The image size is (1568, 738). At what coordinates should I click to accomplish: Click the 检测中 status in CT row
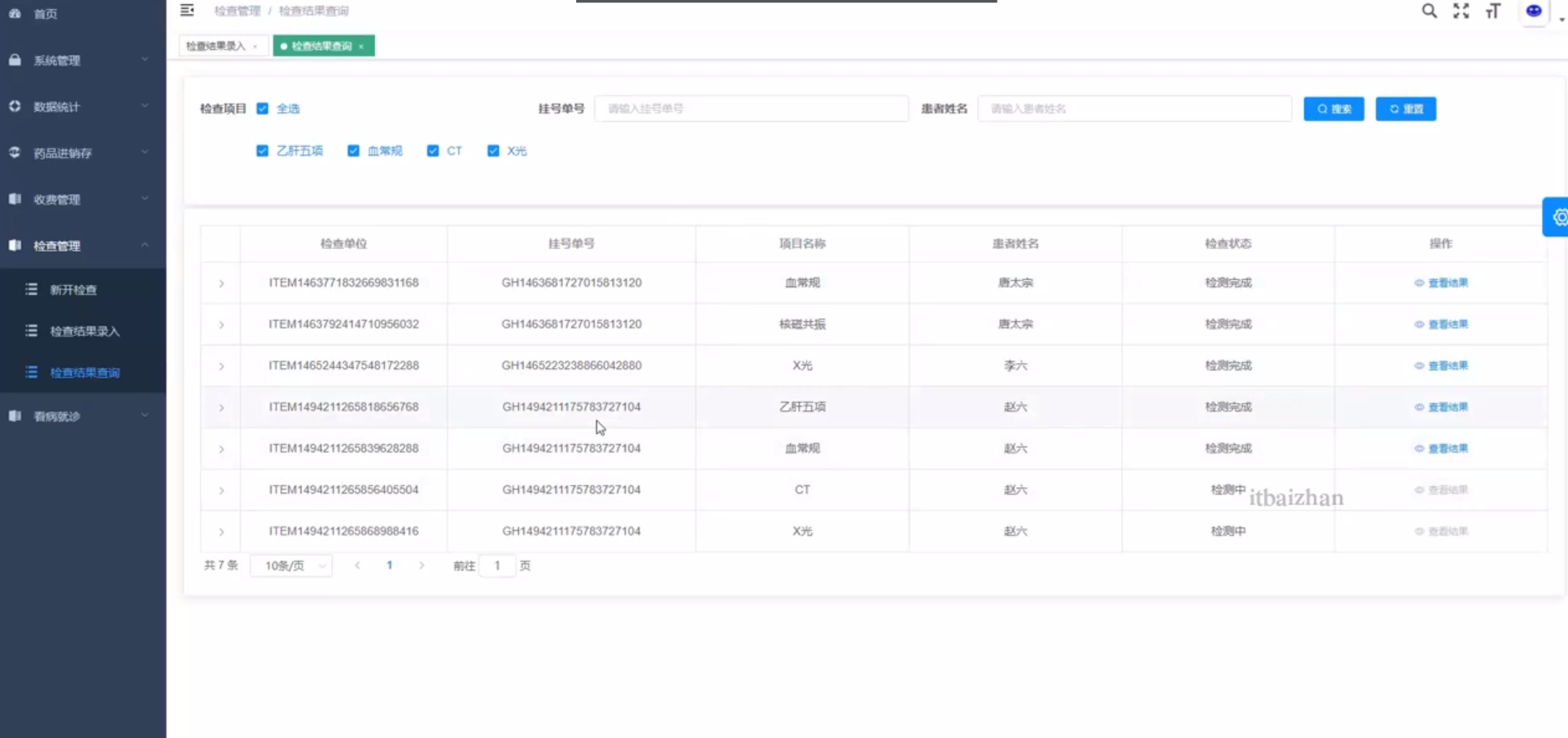(1228, 490)
